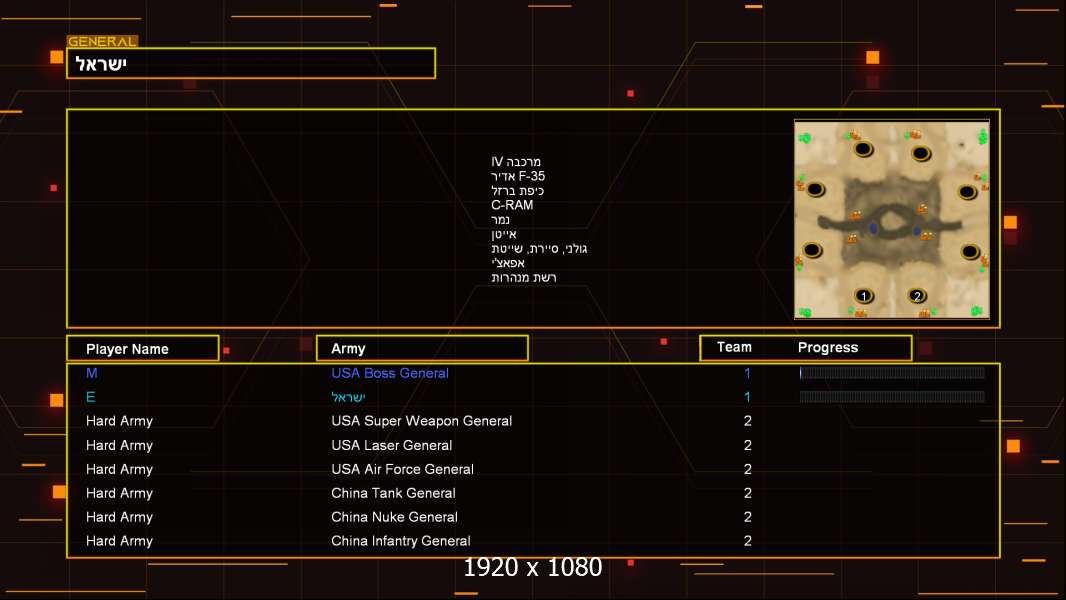1066x600 pixels.
Task: Click Hard Army name beside USA Air Force General
Action: (x=119, y=469)
